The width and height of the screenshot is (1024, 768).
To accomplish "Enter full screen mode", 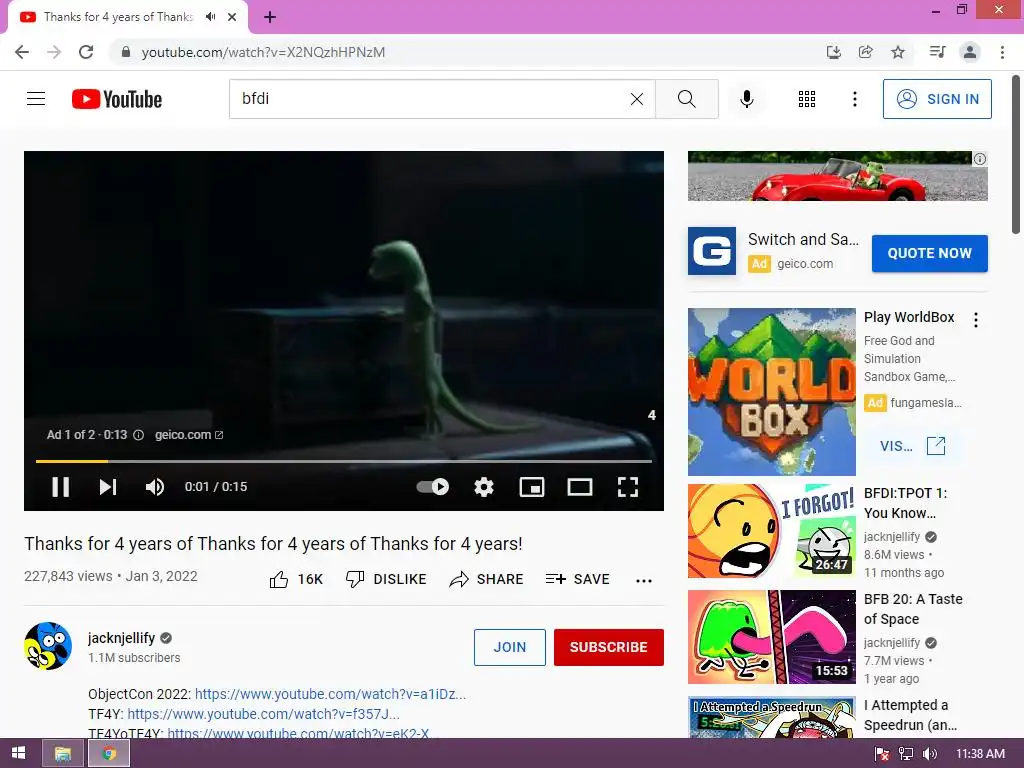I will [628, 487].
